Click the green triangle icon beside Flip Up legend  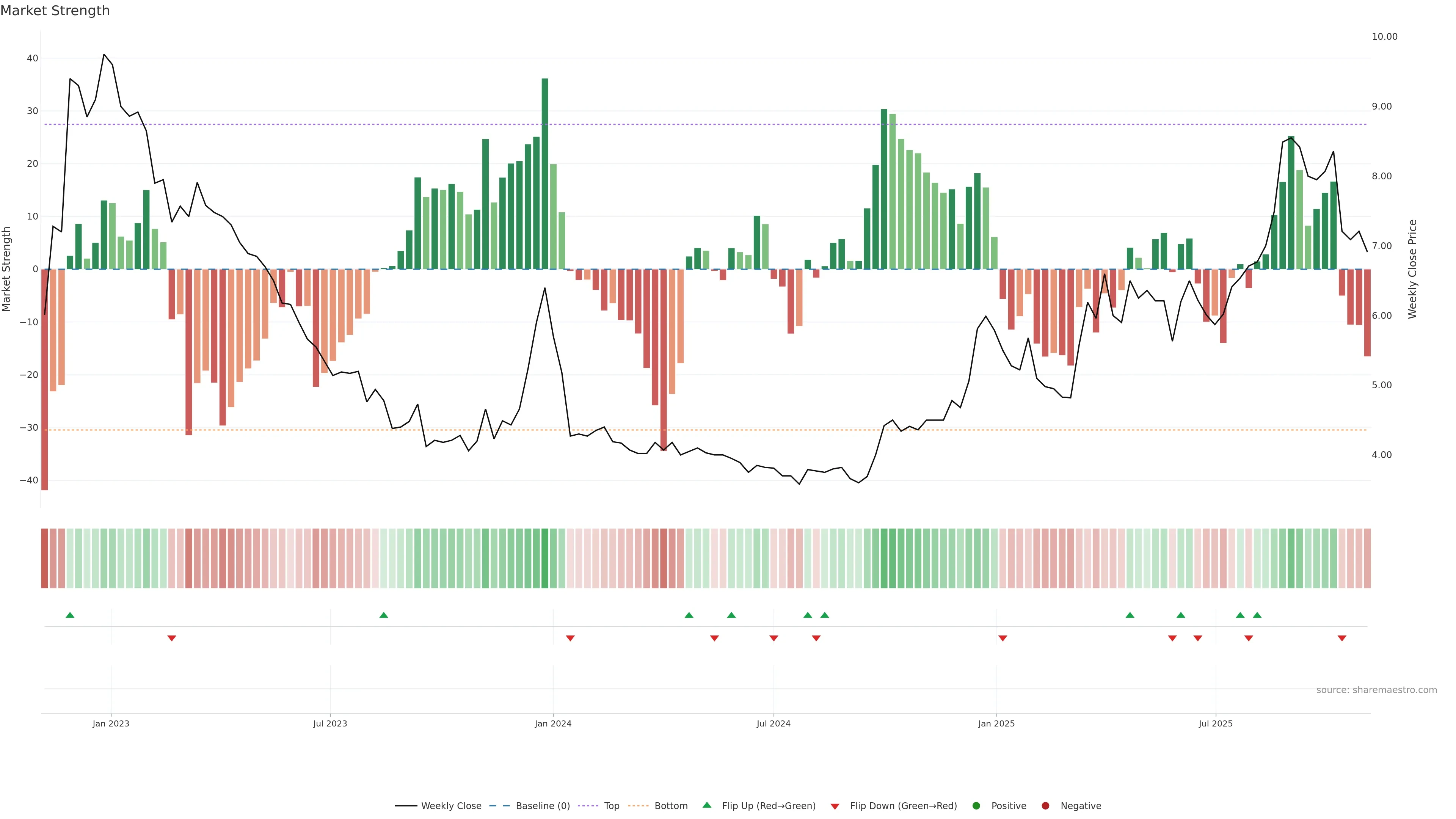pyautogui.click(x=706, y=805)
